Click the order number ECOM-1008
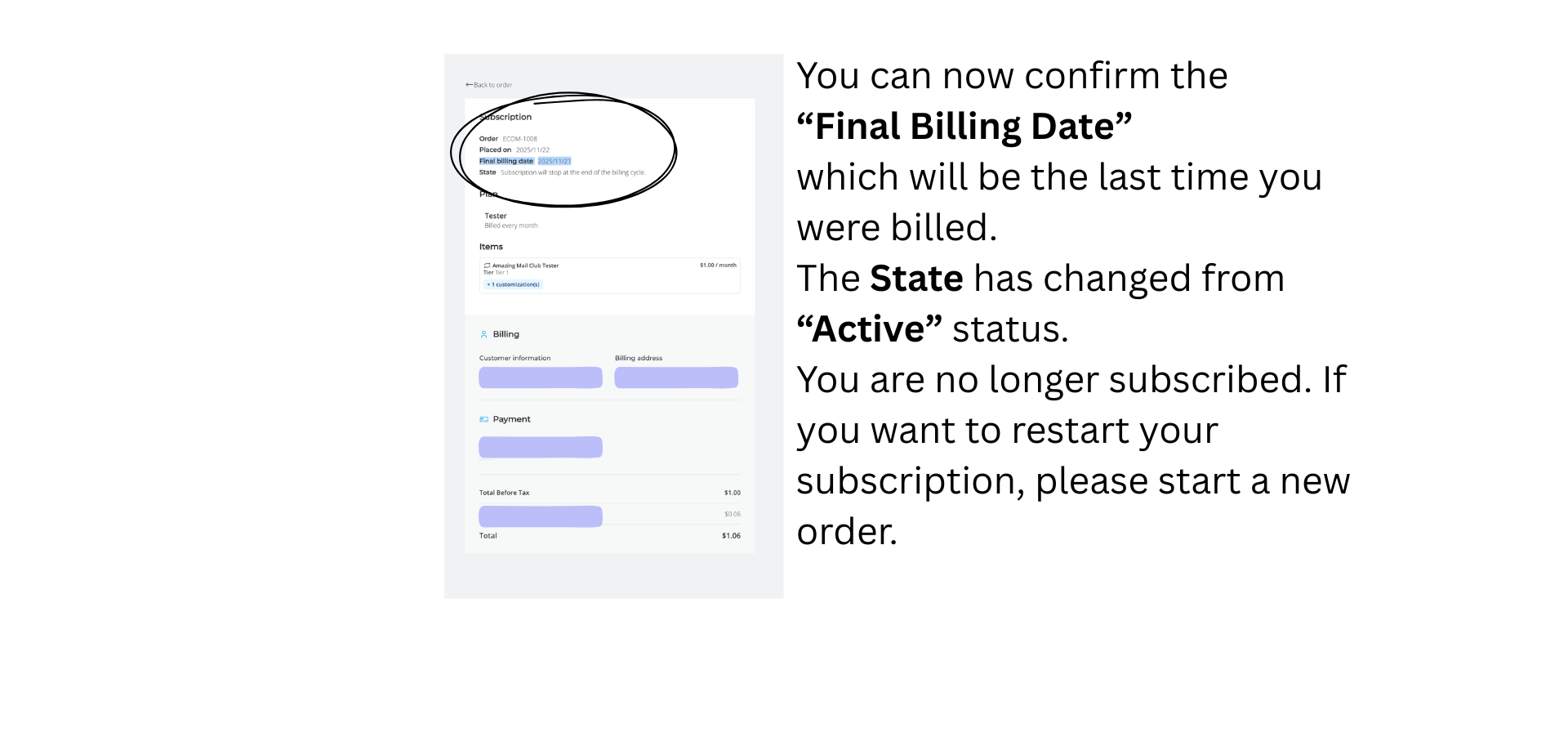The image size is (1568, 746). [519, 139]
